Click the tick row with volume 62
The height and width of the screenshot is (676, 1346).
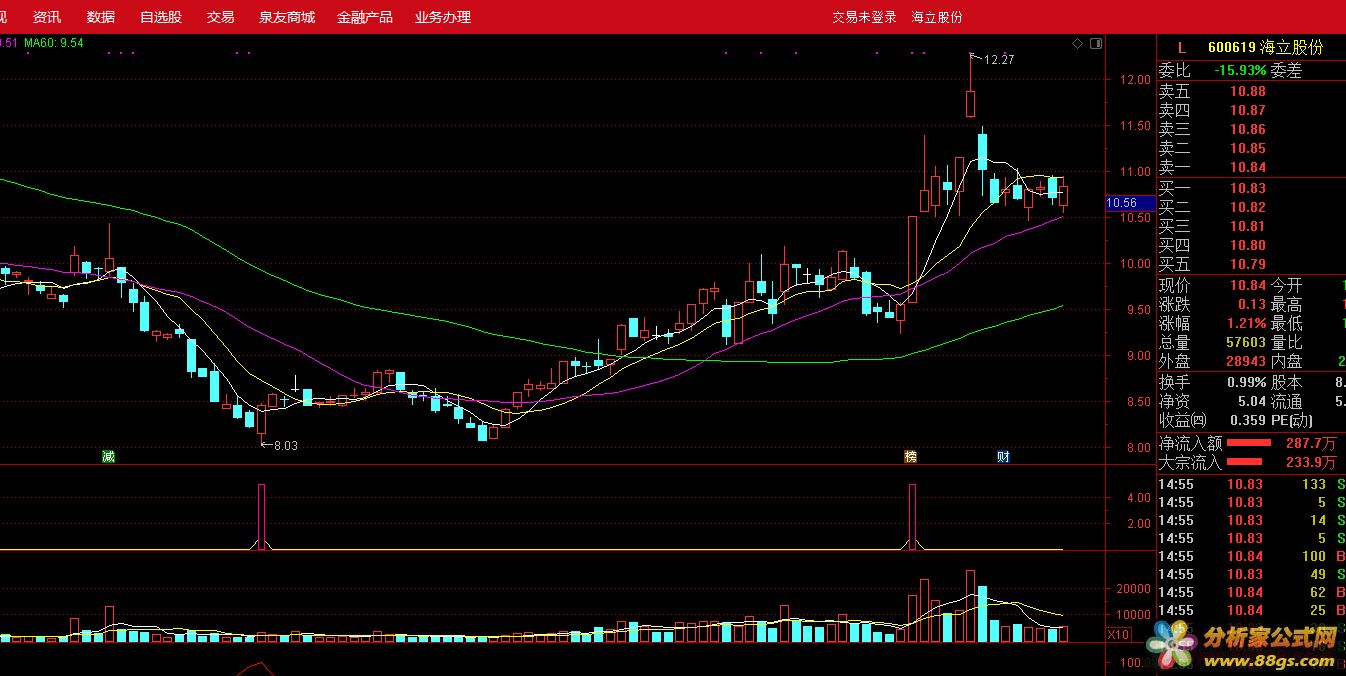[1251, 592]
